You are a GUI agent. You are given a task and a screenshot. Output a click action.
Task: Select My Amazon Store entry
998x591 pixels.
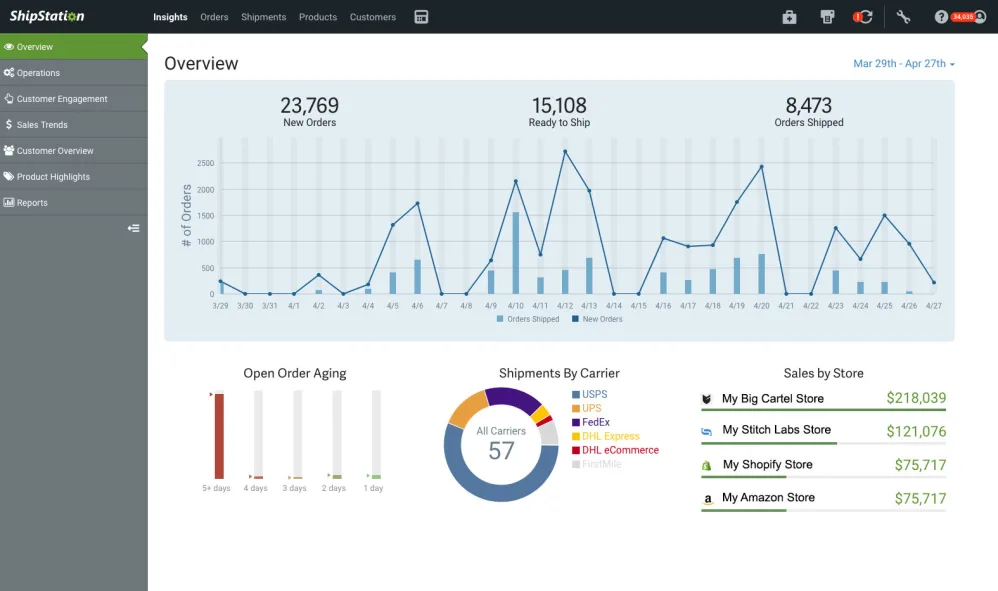[768, 498]
